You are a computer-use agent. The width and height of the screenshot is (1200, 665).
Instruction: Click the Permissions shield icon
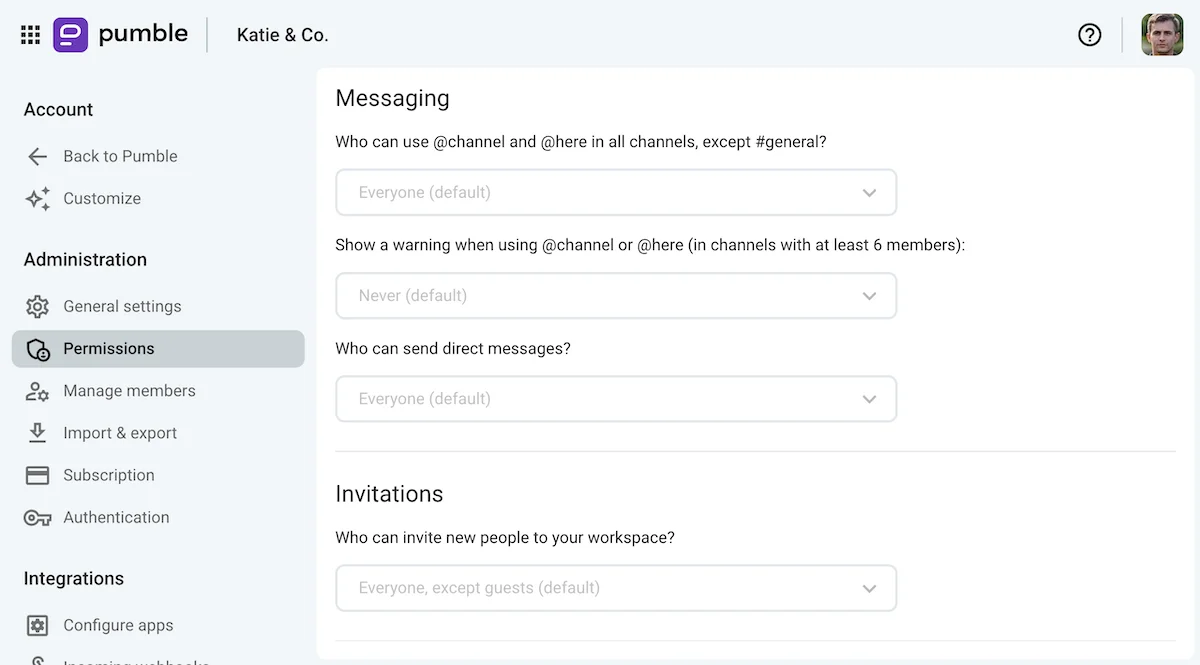[x=38, y=348]
